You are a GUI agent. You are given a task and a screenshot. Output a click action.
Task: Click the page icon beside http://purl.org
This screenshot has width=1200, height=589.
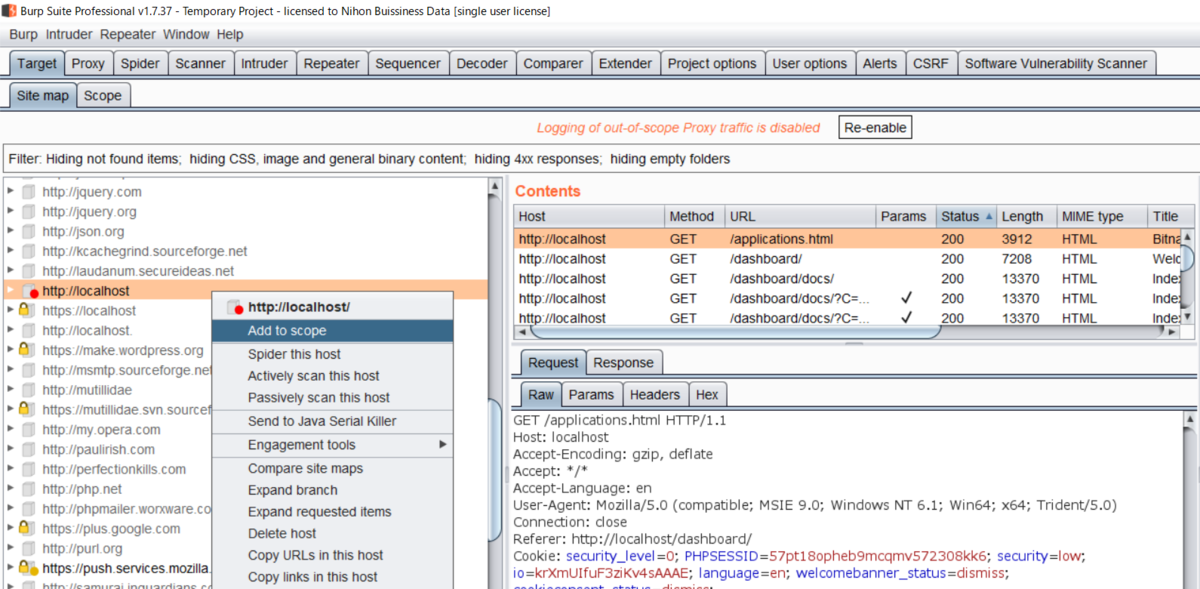coord(29,549)
